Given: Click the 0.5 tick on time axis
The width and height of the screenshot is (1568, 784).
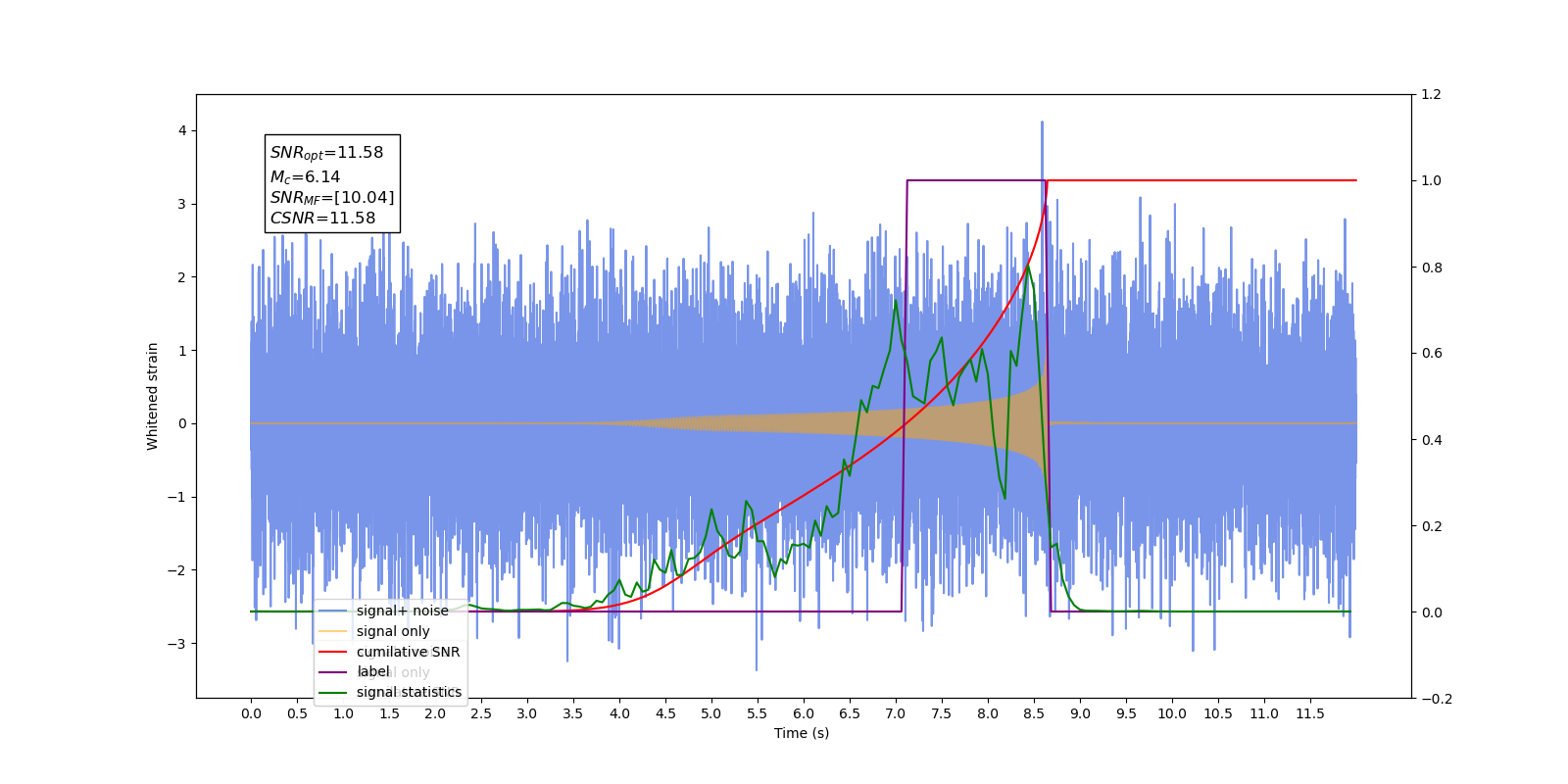Looking at the screenshot, I should pyautogui.click(x=297, y=713).
